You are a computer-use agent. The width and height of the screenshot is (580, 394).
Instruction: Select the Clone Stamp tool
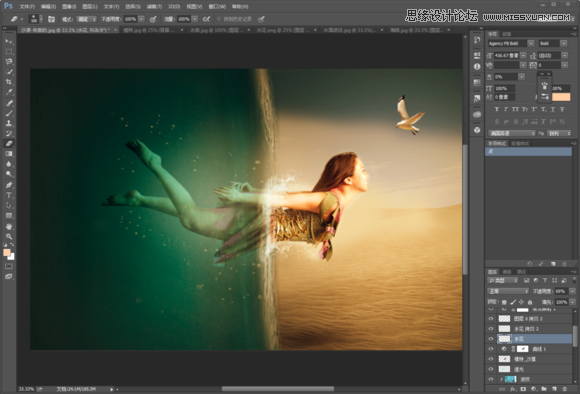9,123
